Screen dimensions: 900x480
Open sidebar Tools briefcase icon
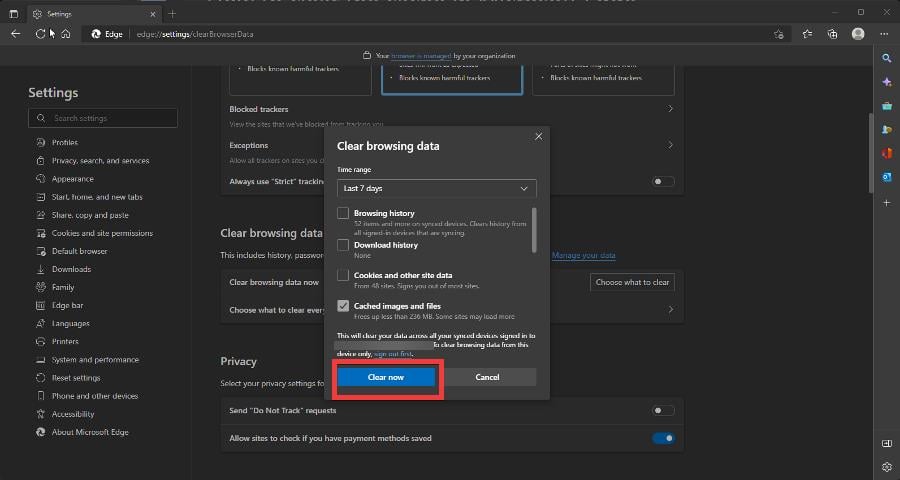(887, 106)
